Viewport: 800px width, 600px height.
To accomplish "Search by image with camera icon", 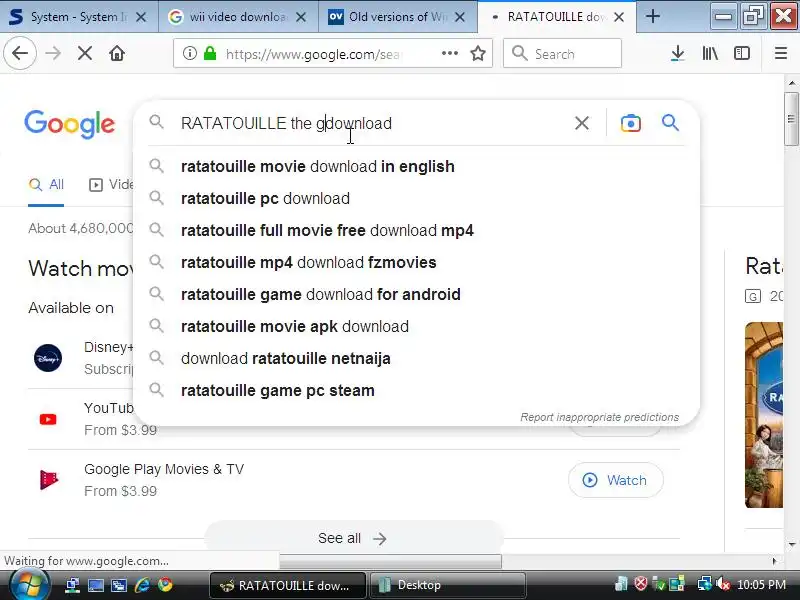I will point(631,123).
